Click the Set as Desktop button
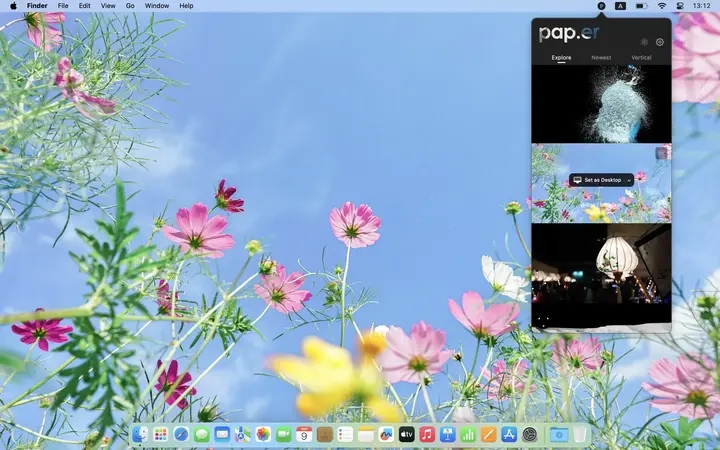720x450 pixels. click(x=598, y=180)
